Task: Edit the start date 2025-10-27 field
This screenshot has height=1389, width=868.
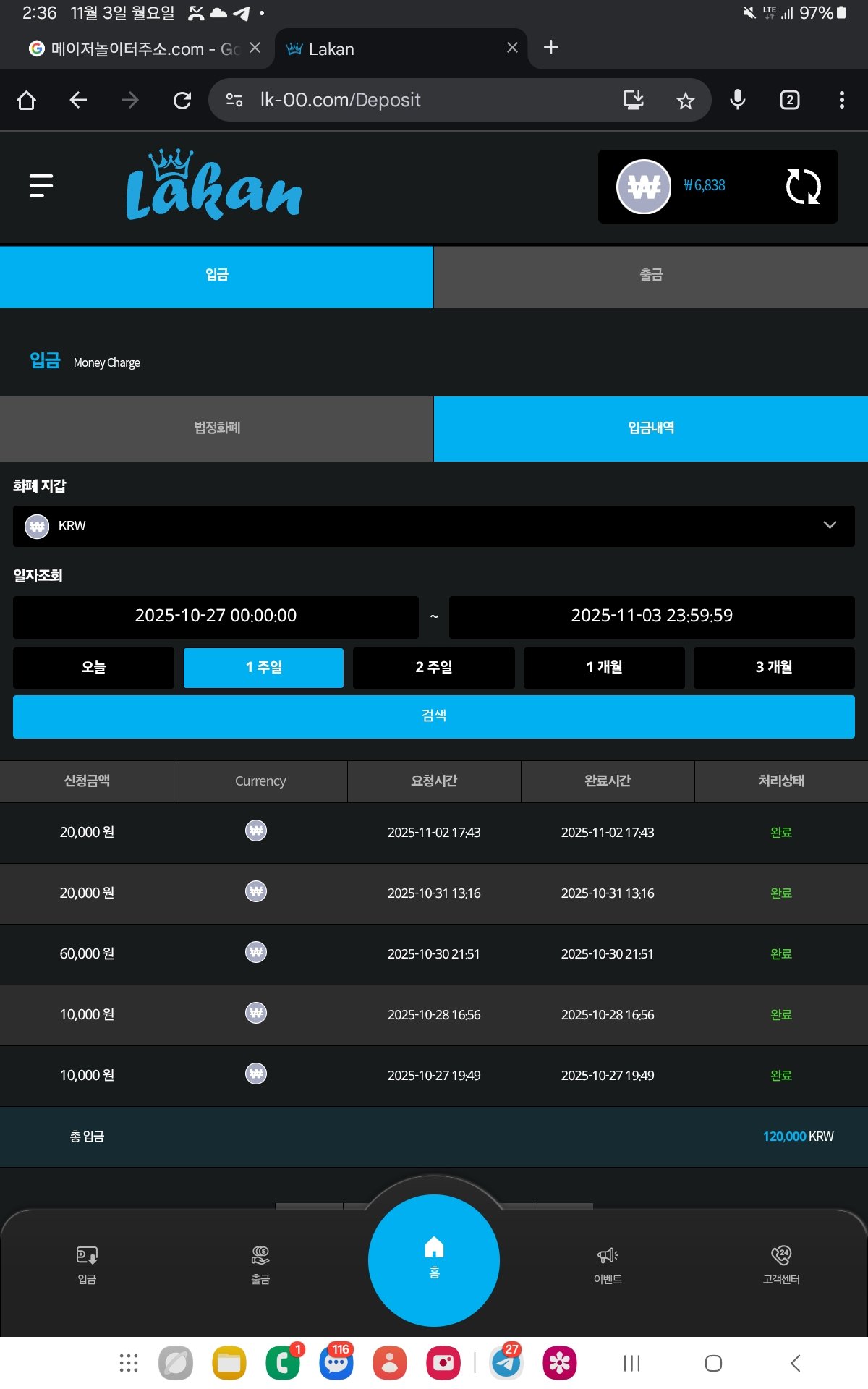Action: tap(216, 616)
